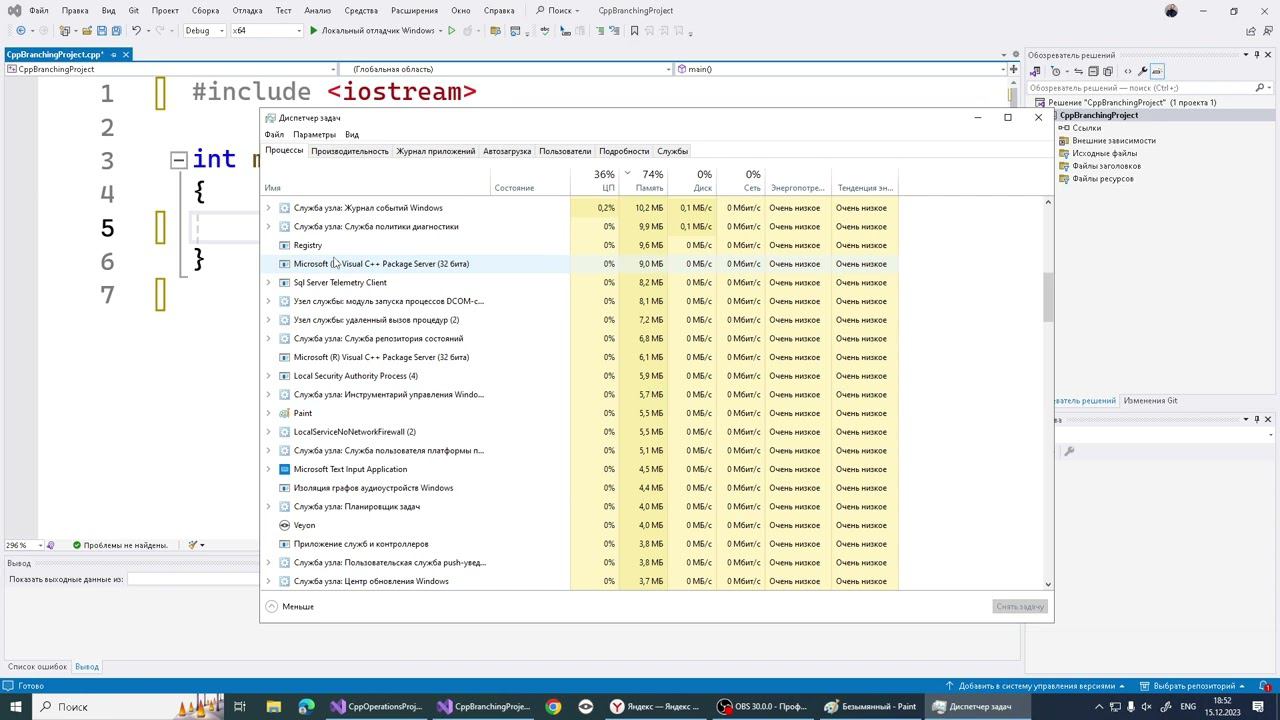Click the Меньше fewer details button
The image size is (1280, 720).
click(290, 607)
